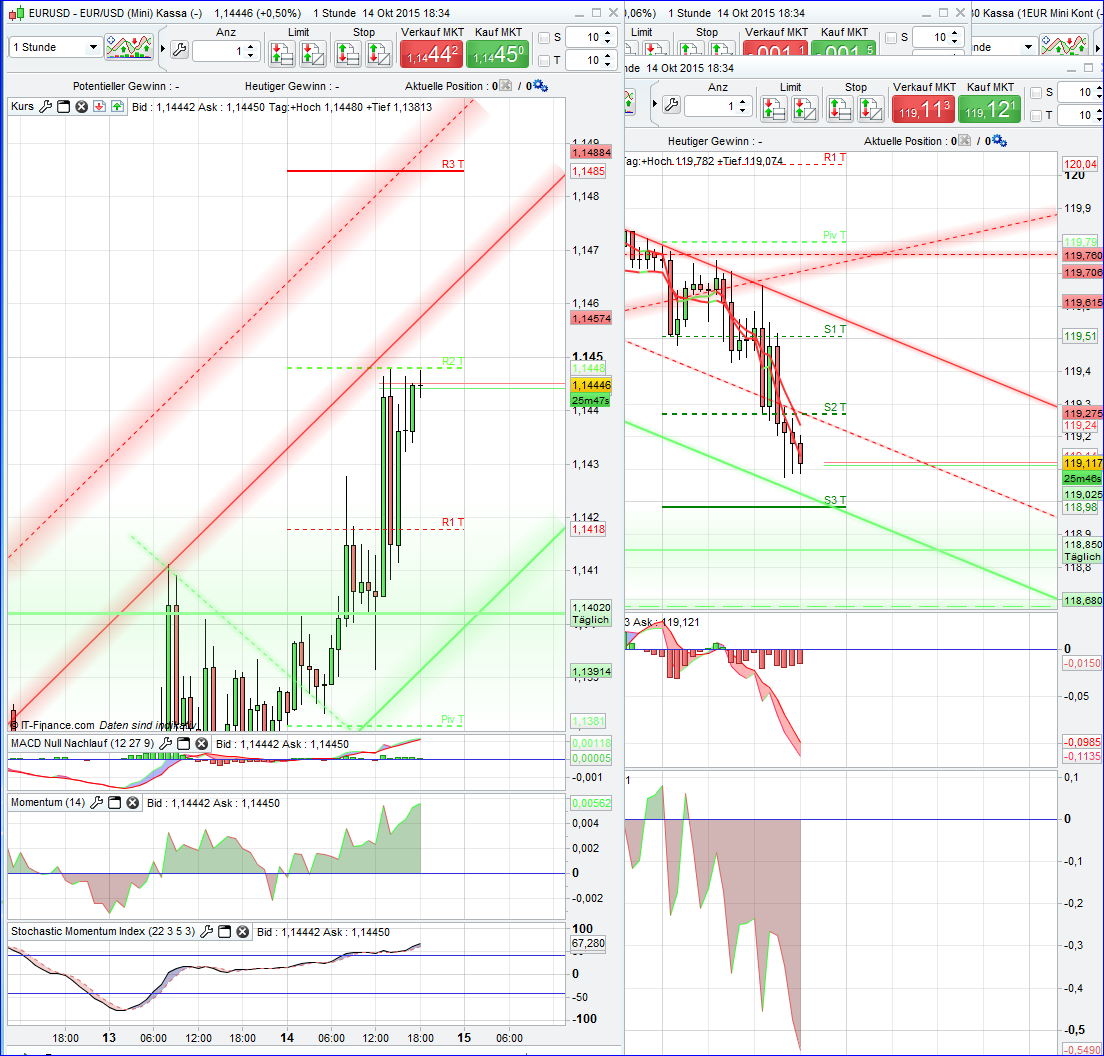The height and width of the screenshot is (1056, 1104).
Task: Close the Stochastic Momentum Index panel
Action: click(x=241, y=932)
